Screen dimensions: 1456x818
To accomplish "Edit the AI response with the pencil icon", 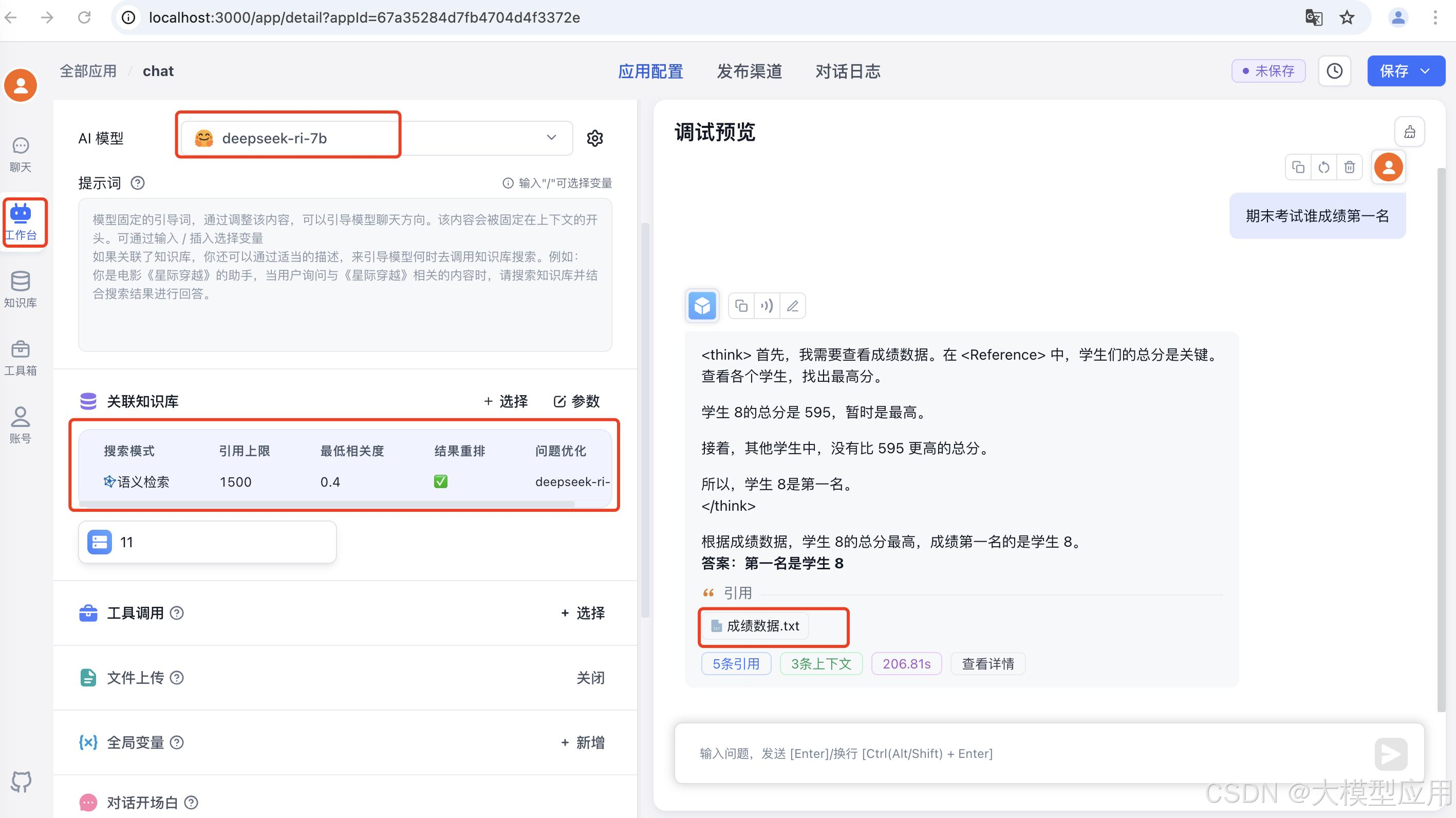I will pyautogui.click(x=793, y=305).
